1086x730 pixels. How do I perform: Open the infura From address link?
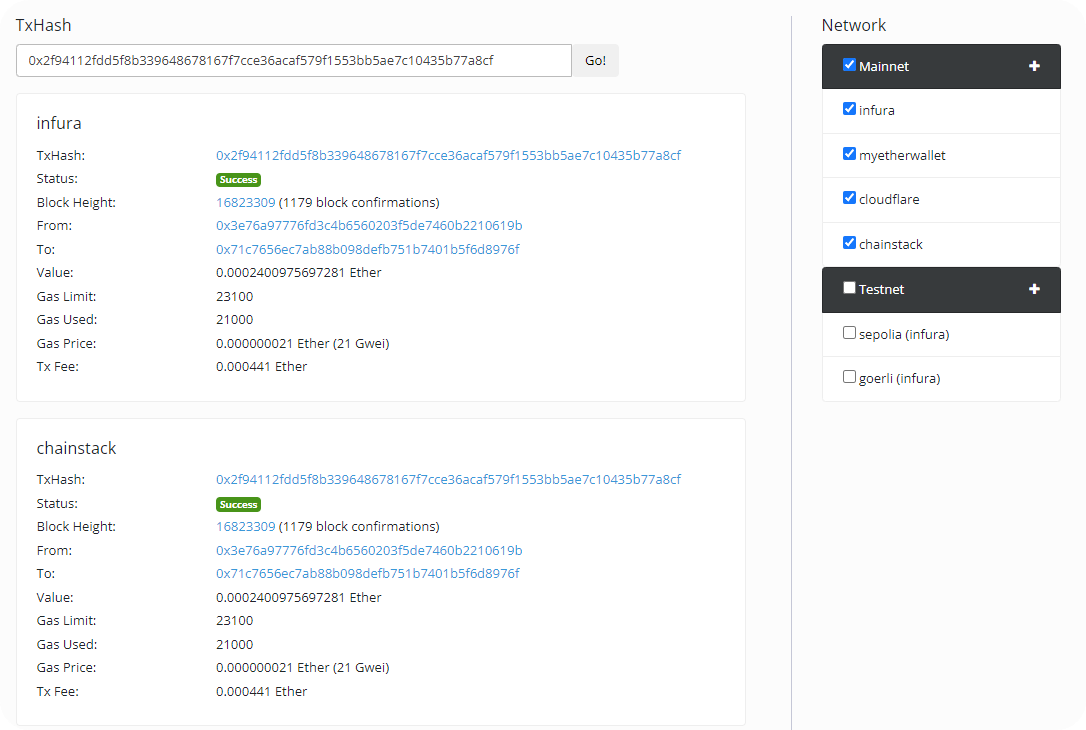click(x=369, y=226)
